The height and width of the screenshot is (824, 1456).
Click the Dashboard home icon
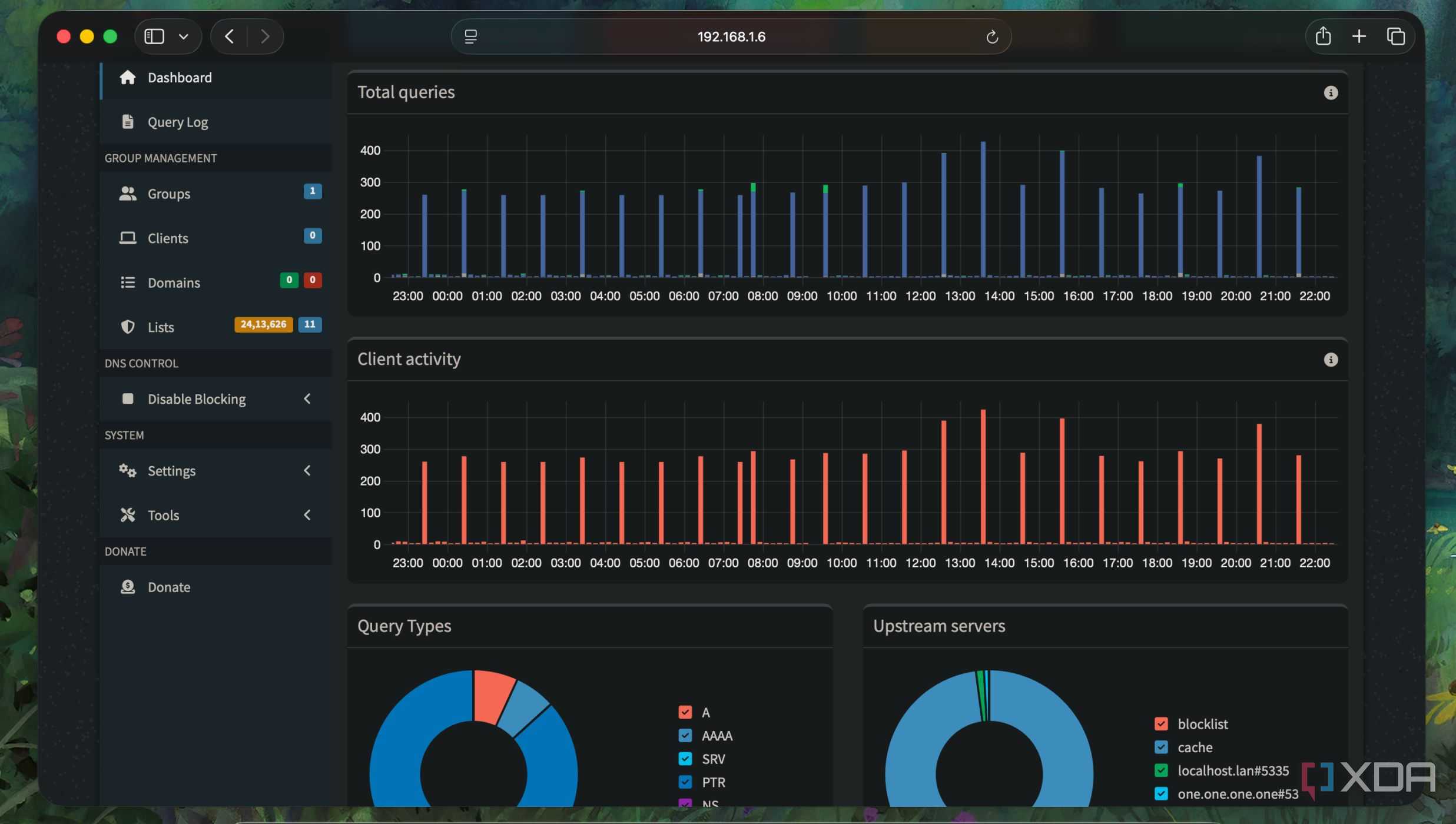pyautogui.click(x=128, y=77)
